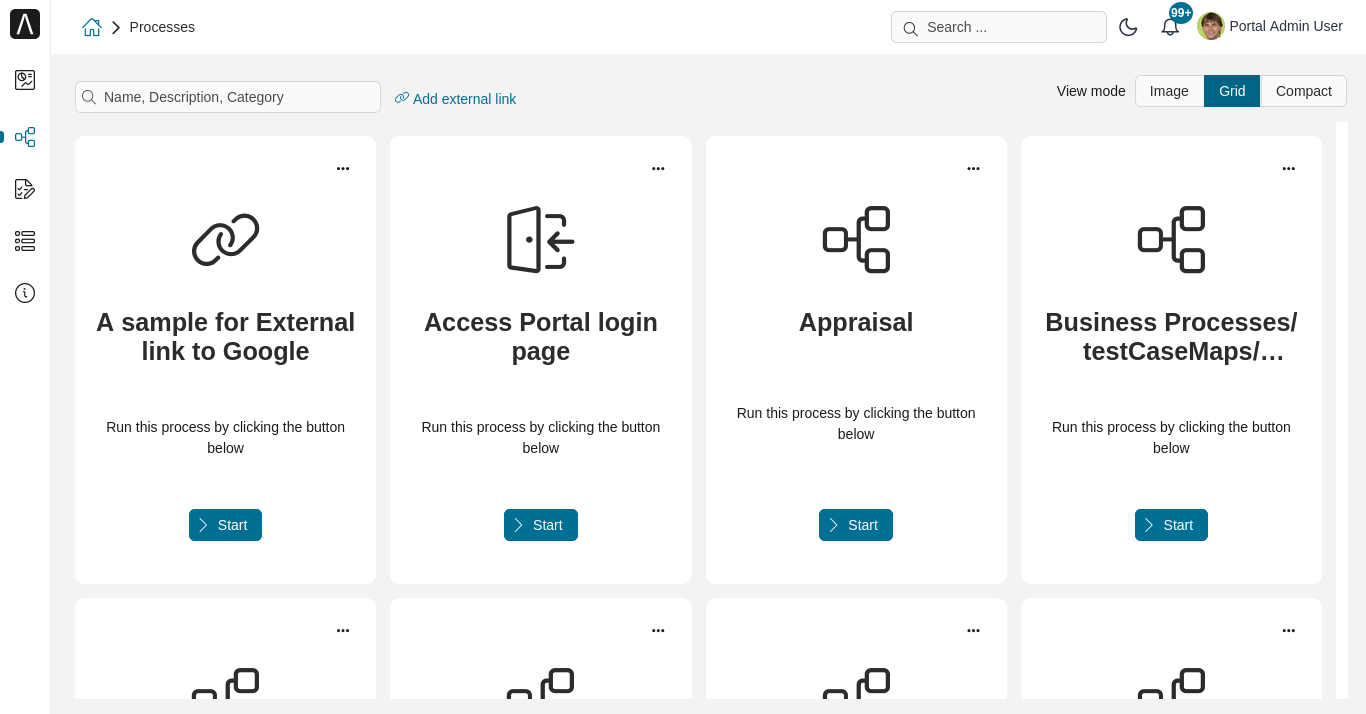Switch view mode to Image
Viewport: 1366px width, 714px height.
tap(1169, 91)
